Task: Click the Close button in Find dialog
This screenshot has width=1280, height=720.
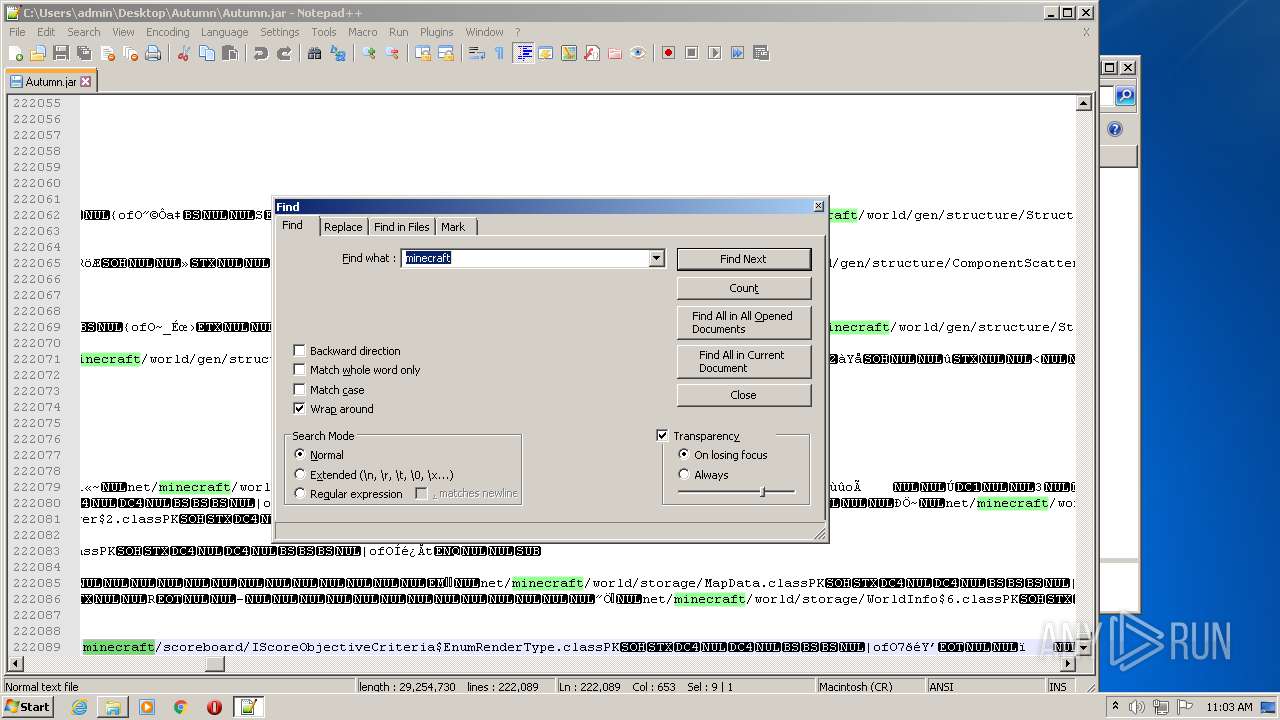Action: pos(744,395)
